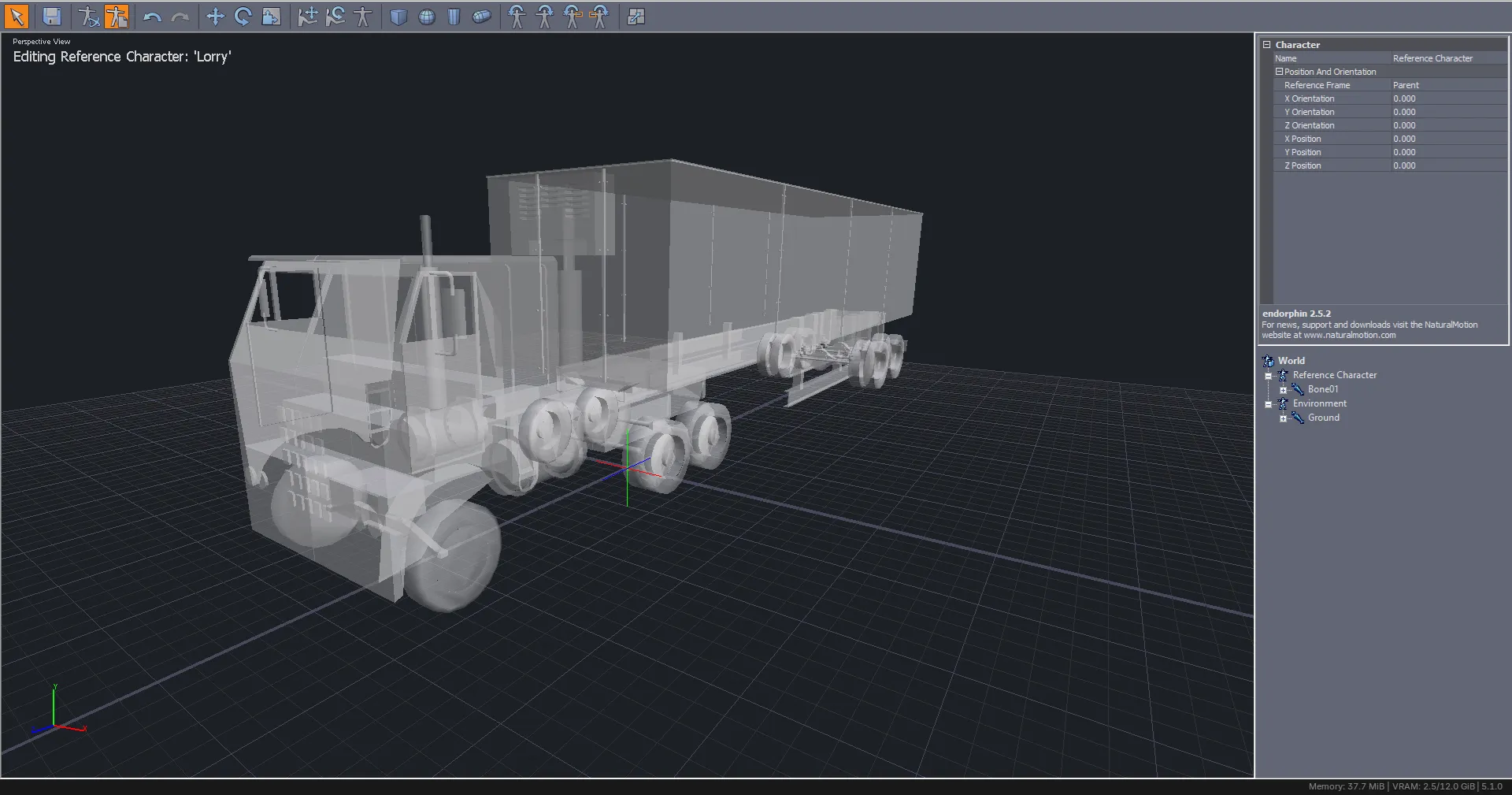Viewport: 1512px width, 795px height.
Task: Activate the Scale tool icon
Action: (271, 17)
